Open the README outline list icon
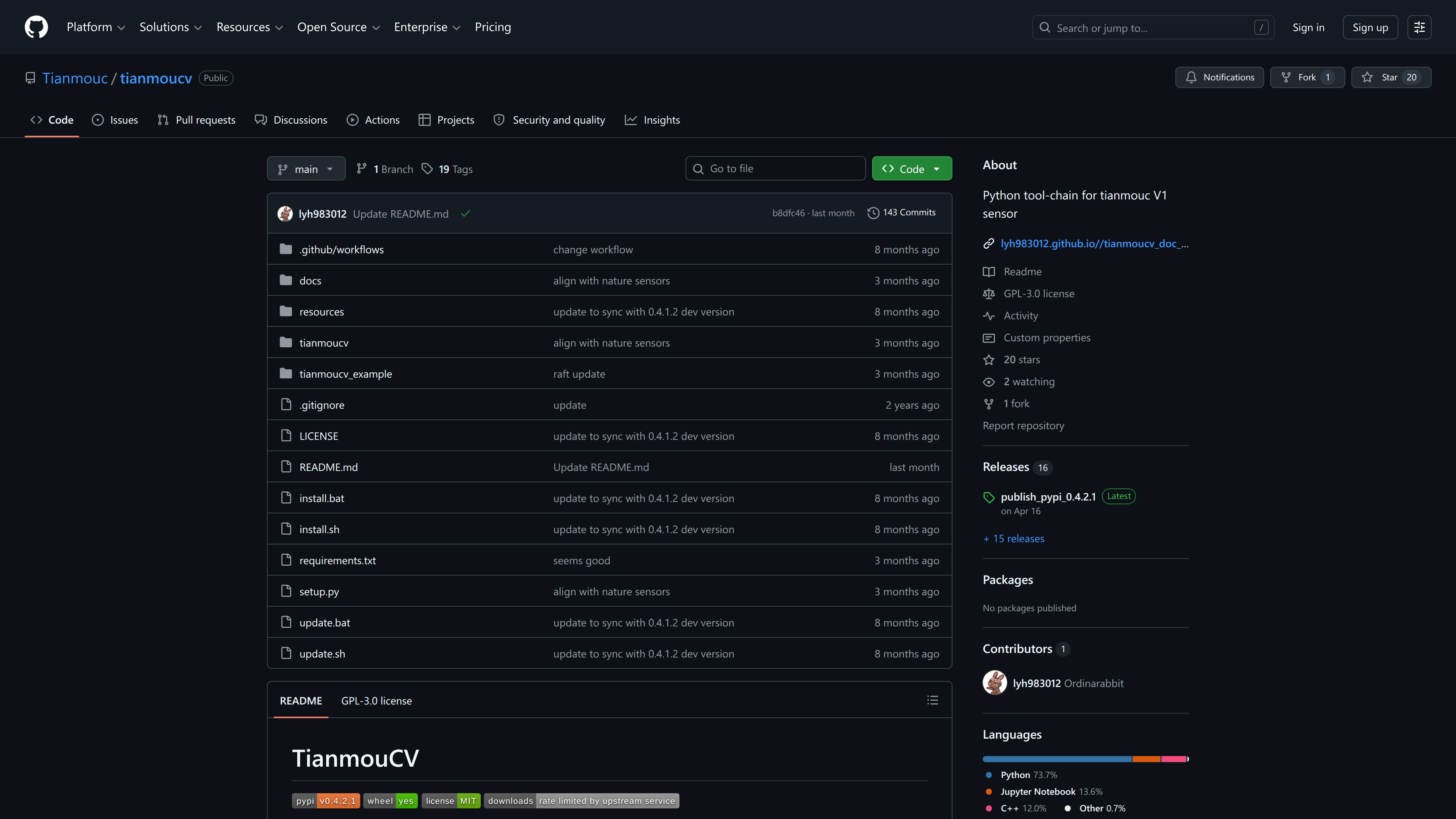Screen dimensions: 1456x819 click(x=933, y=700)
